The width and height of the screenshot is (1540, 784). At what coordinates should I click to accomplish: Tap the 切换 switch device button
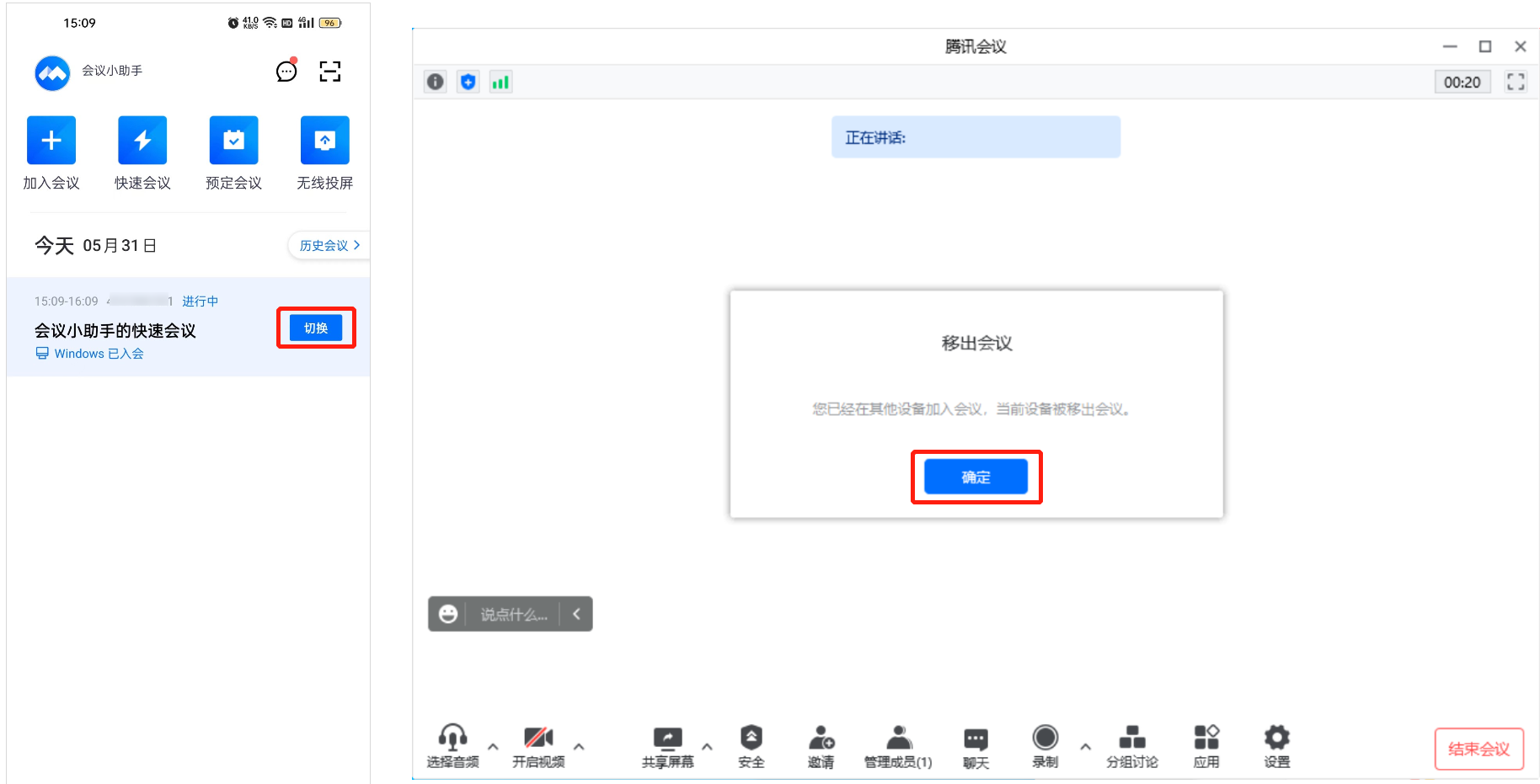tap(316, 328)
